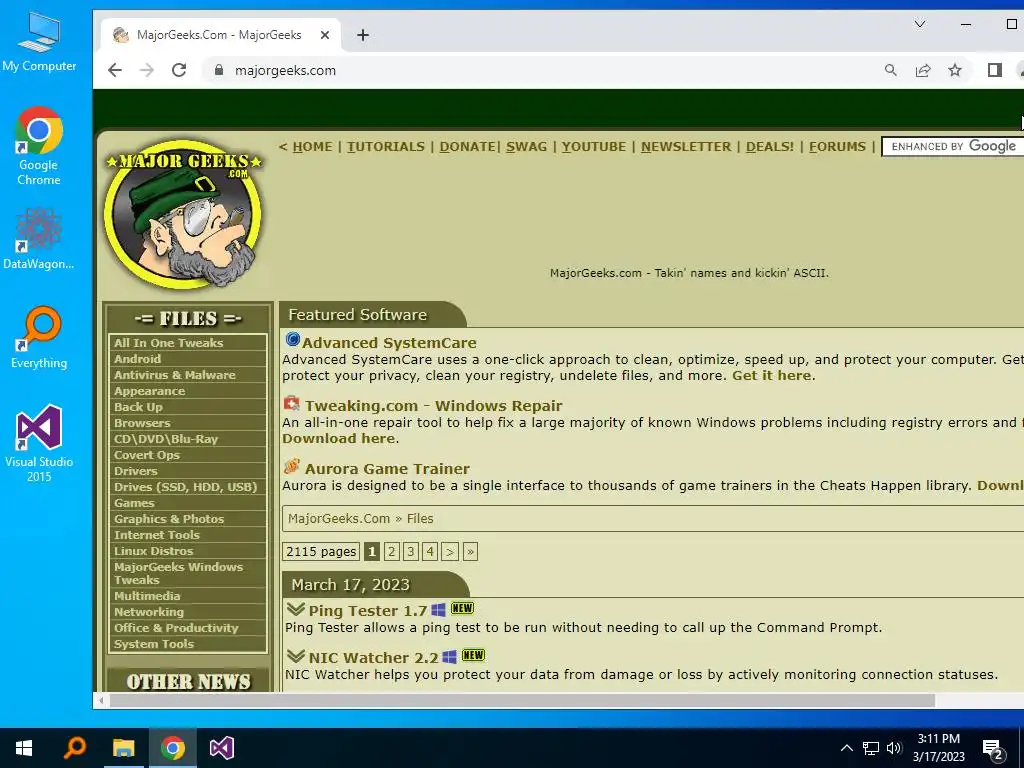Click the Download here link
1024x768 pixels.
pos(338,438)
